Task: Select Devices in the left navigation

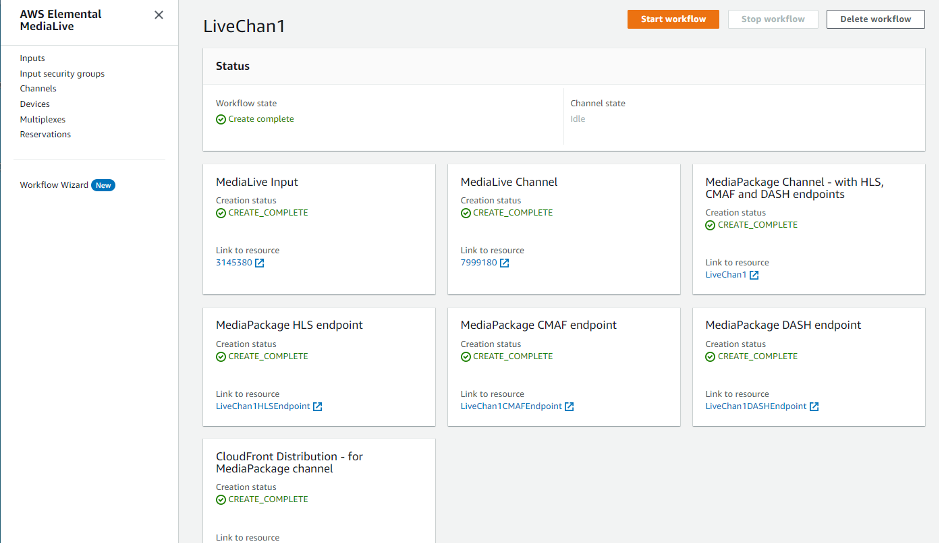Action: pyautogui.click(x=35, y=104)
